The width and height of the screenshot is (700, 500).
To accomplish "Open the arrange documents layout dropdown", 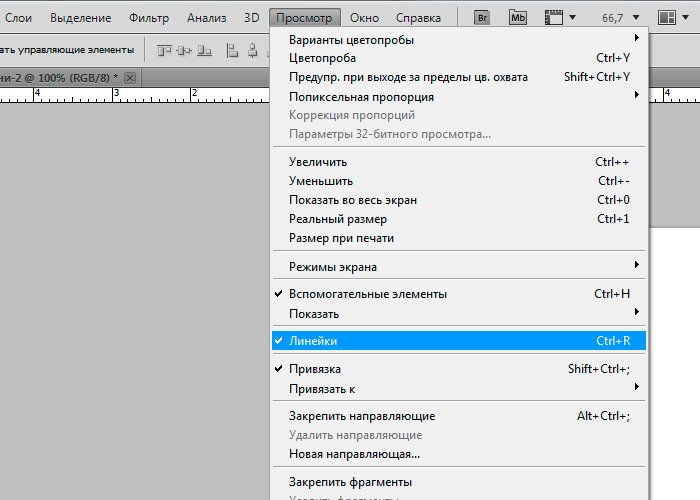I will [672, 18].
